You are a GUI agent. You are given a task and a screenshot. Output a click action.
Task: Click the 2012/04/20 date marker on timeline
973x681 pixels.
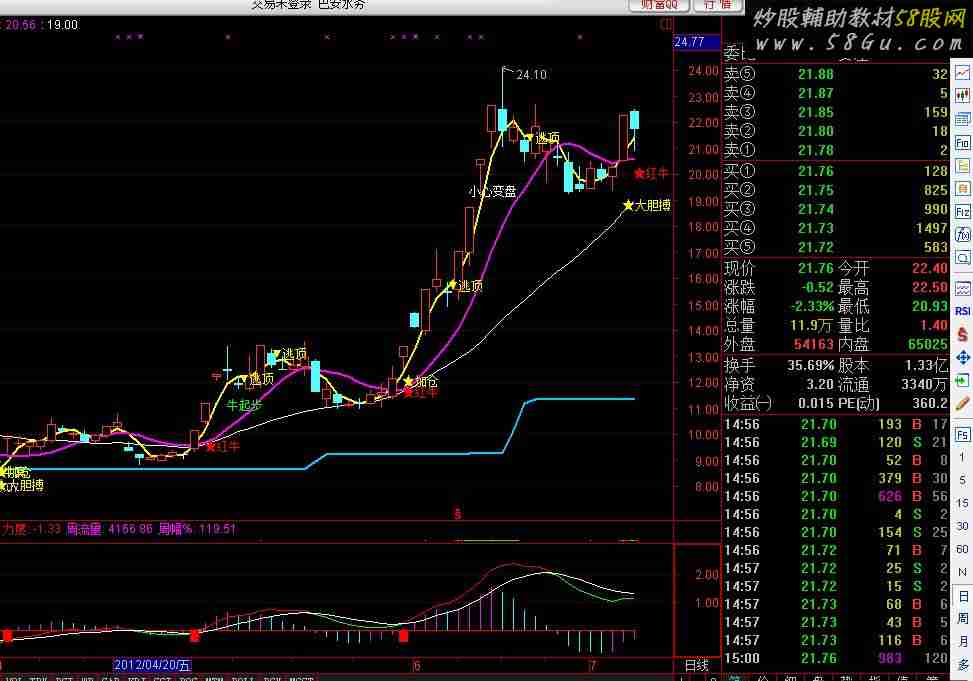153,664
